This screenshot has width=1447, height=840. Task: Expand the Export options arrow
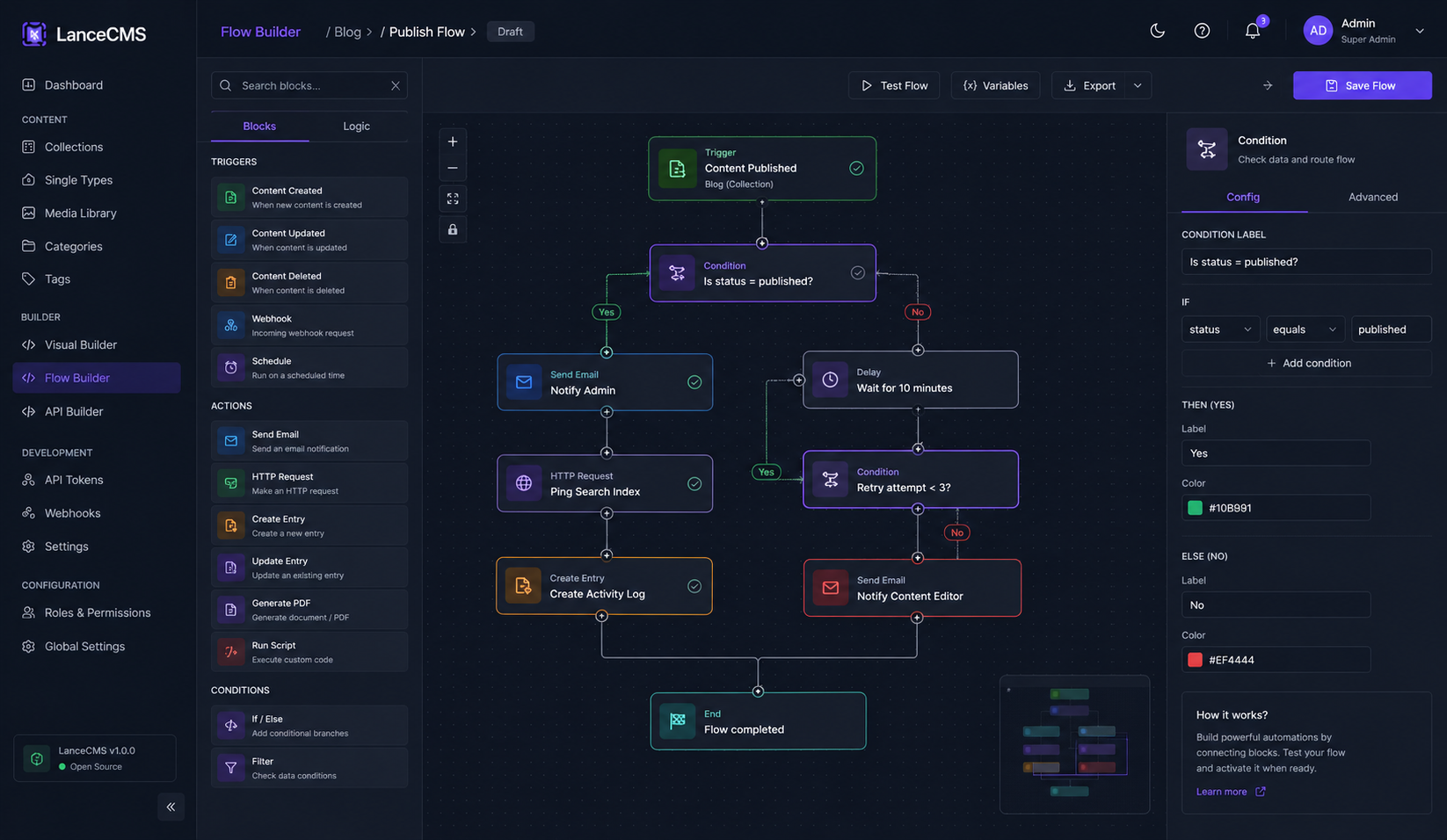click(x=1138, y=86)
